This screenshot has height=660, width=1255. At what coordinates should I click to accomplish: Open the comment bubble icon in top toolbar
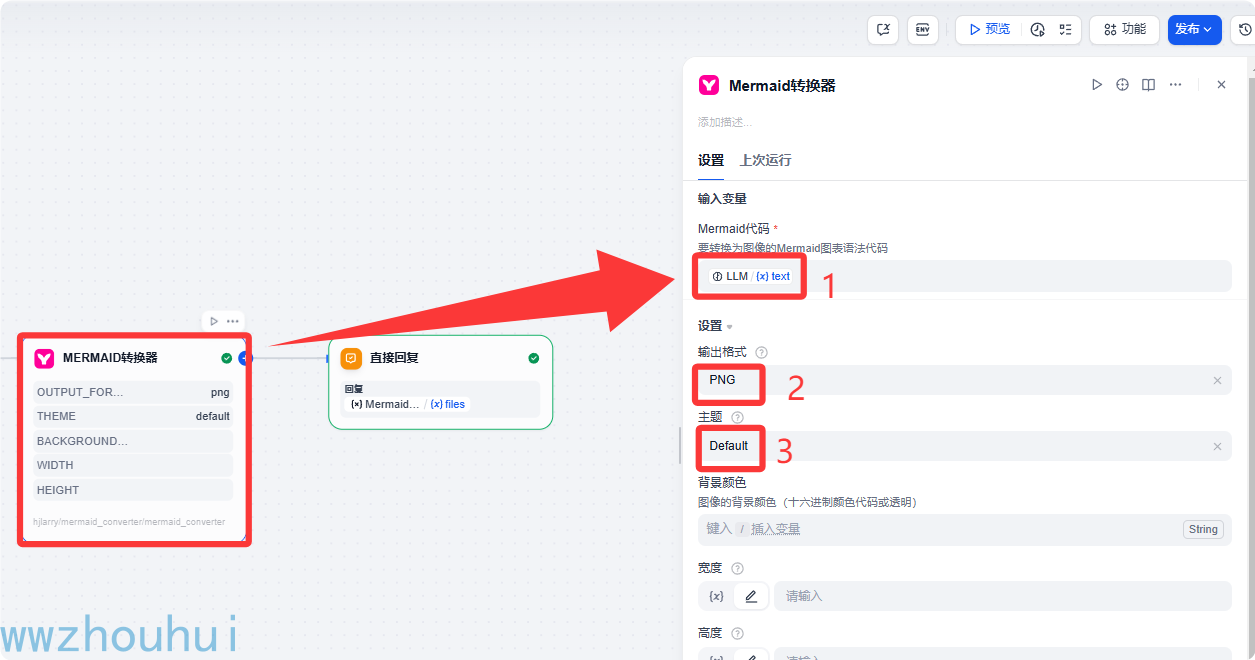[x=883, y=30]
